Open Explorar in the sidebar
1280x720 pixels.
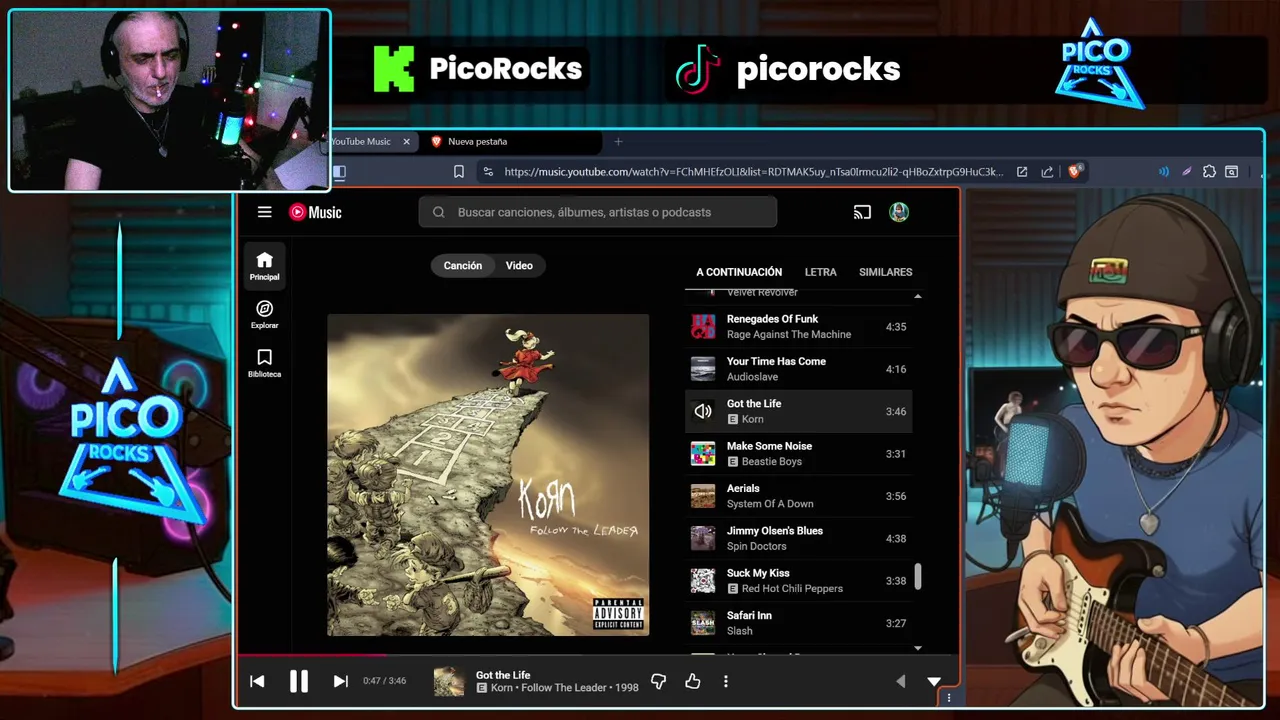click(265, 315)
